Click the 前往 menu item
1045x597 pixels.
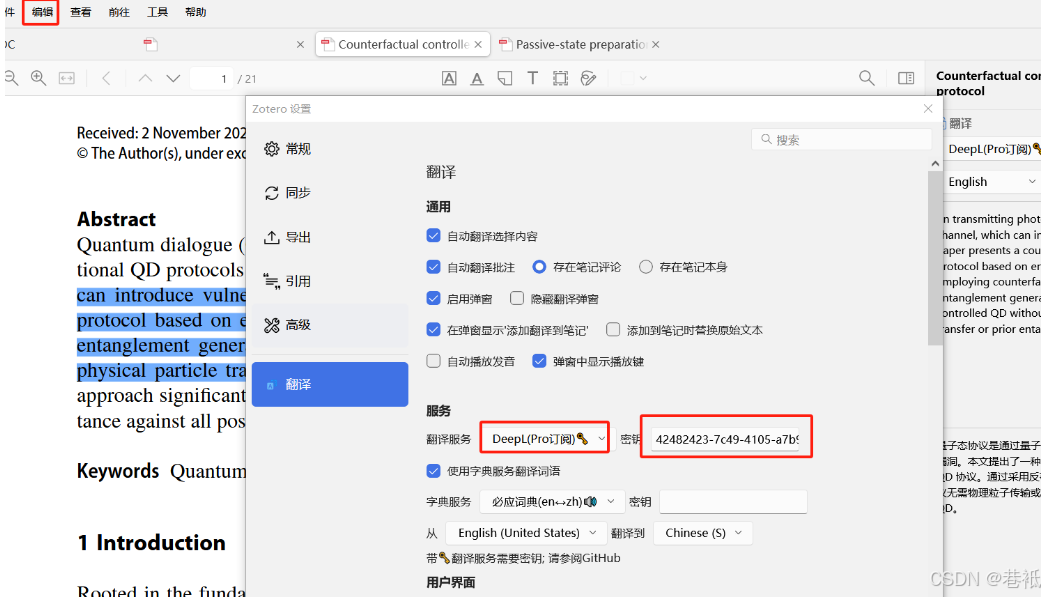pyautogui.click(x=118, y=11)
